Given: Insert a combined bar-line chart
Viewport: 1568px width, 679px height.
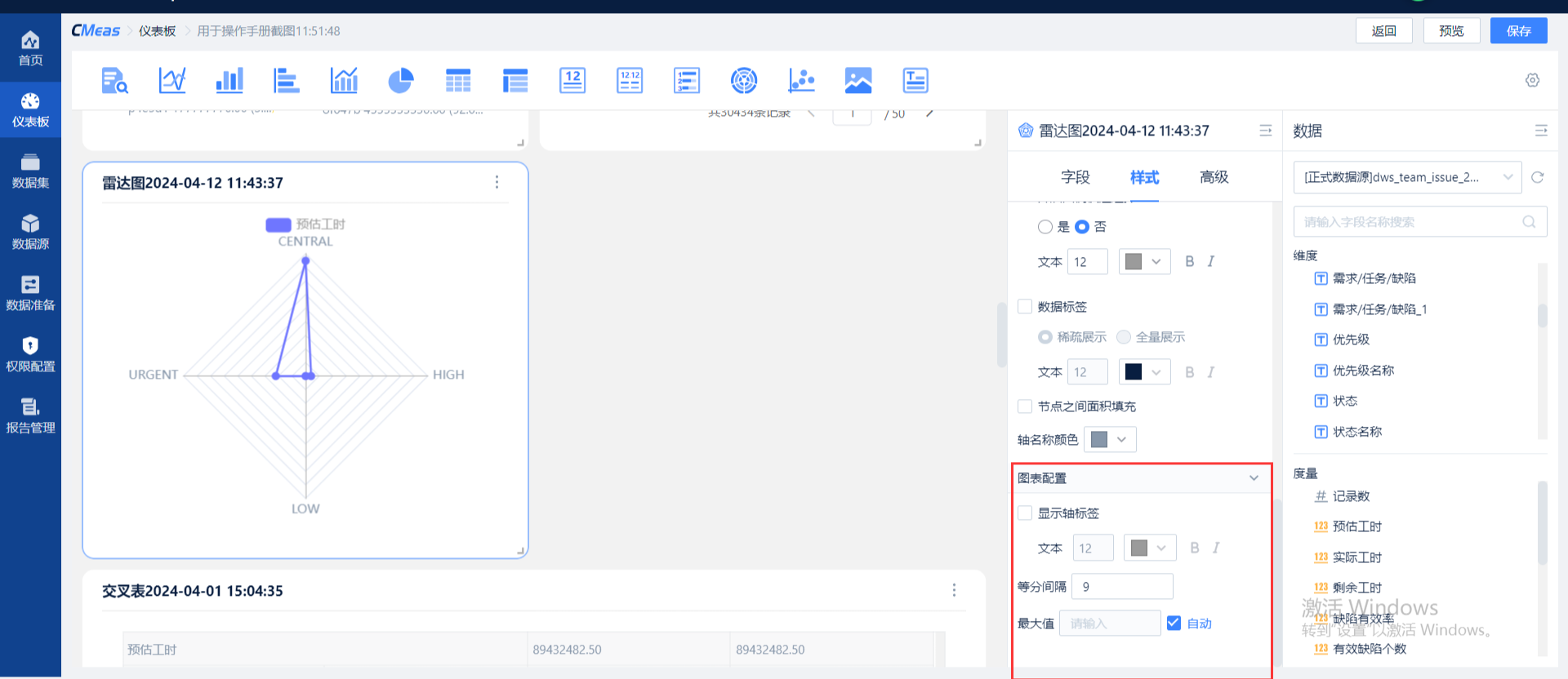Looking at the screenshot, I should tap(344, 81).
